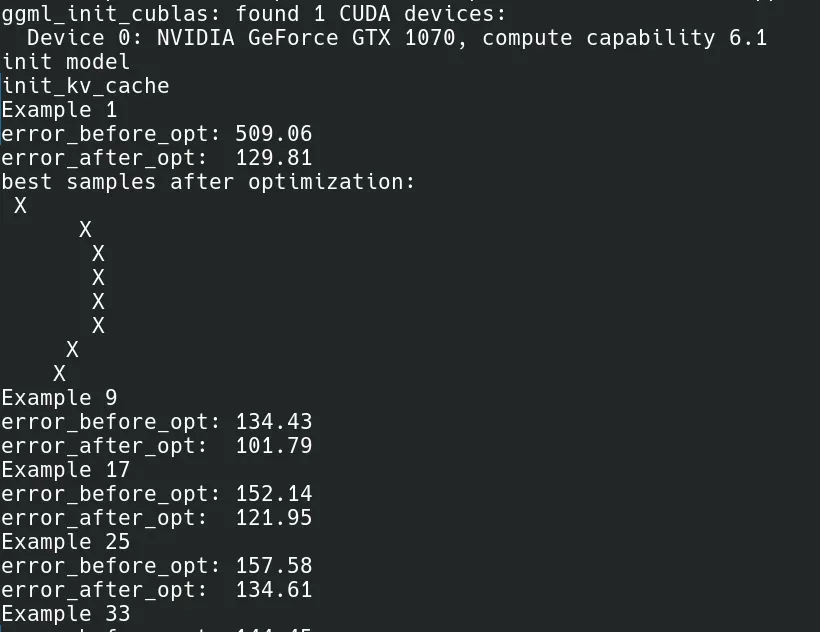Click the error_before_opt value 152.14
820x632 pixels.
[274, 494]
